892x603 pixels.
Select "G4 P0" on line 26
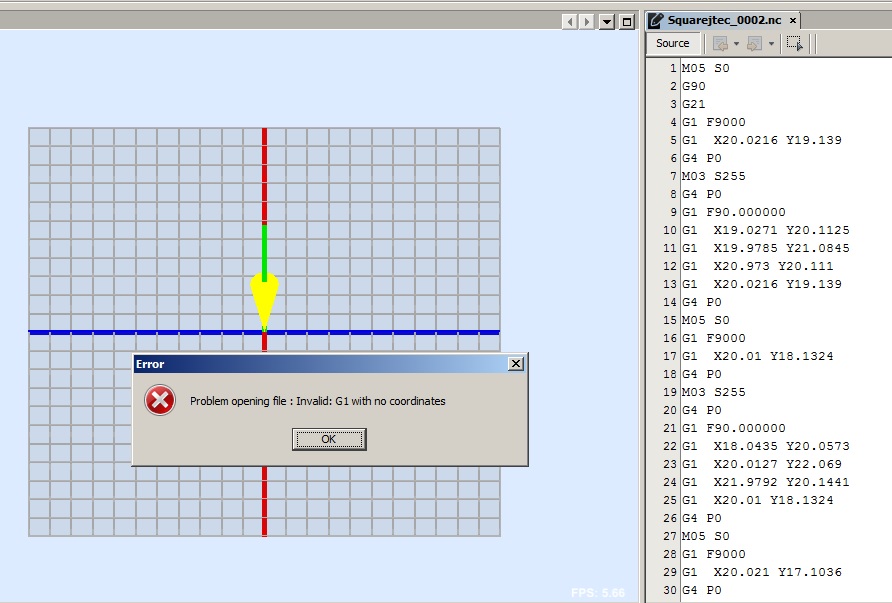tap(701, 518)
